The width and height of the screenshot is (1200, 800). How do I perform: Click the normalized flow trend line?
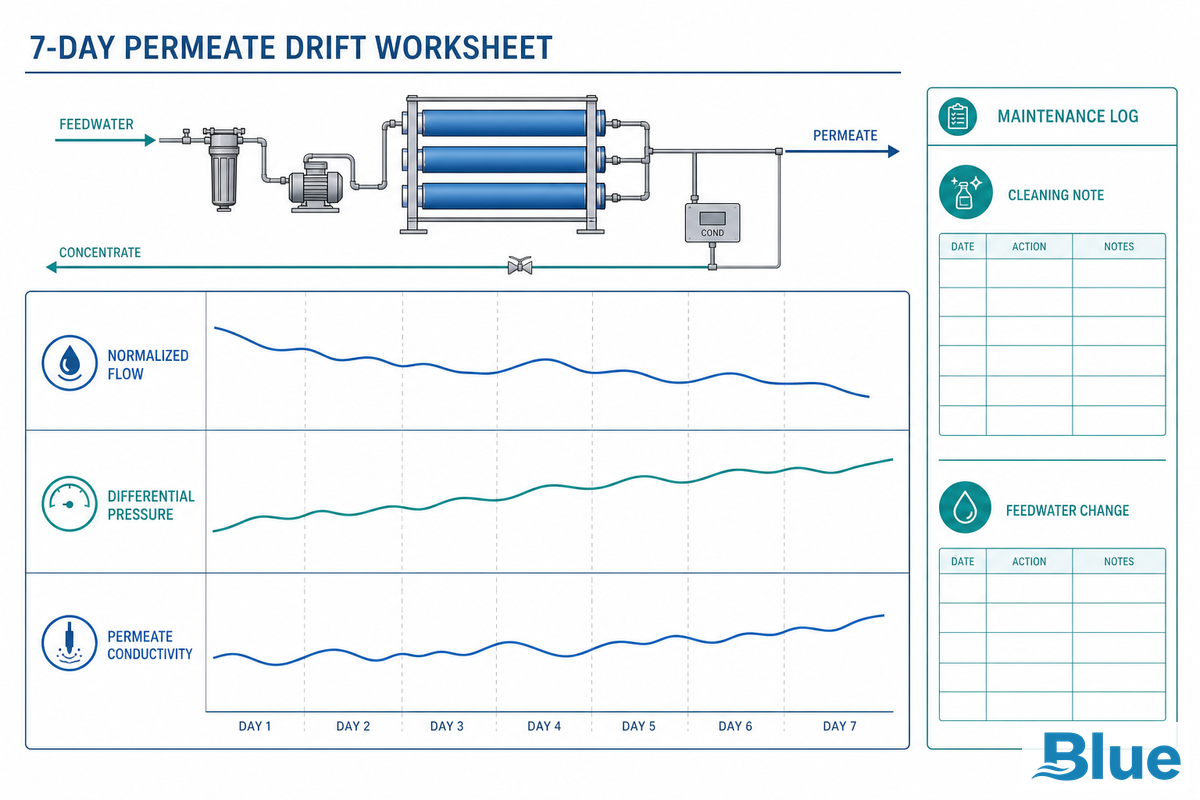coord(543,360)
